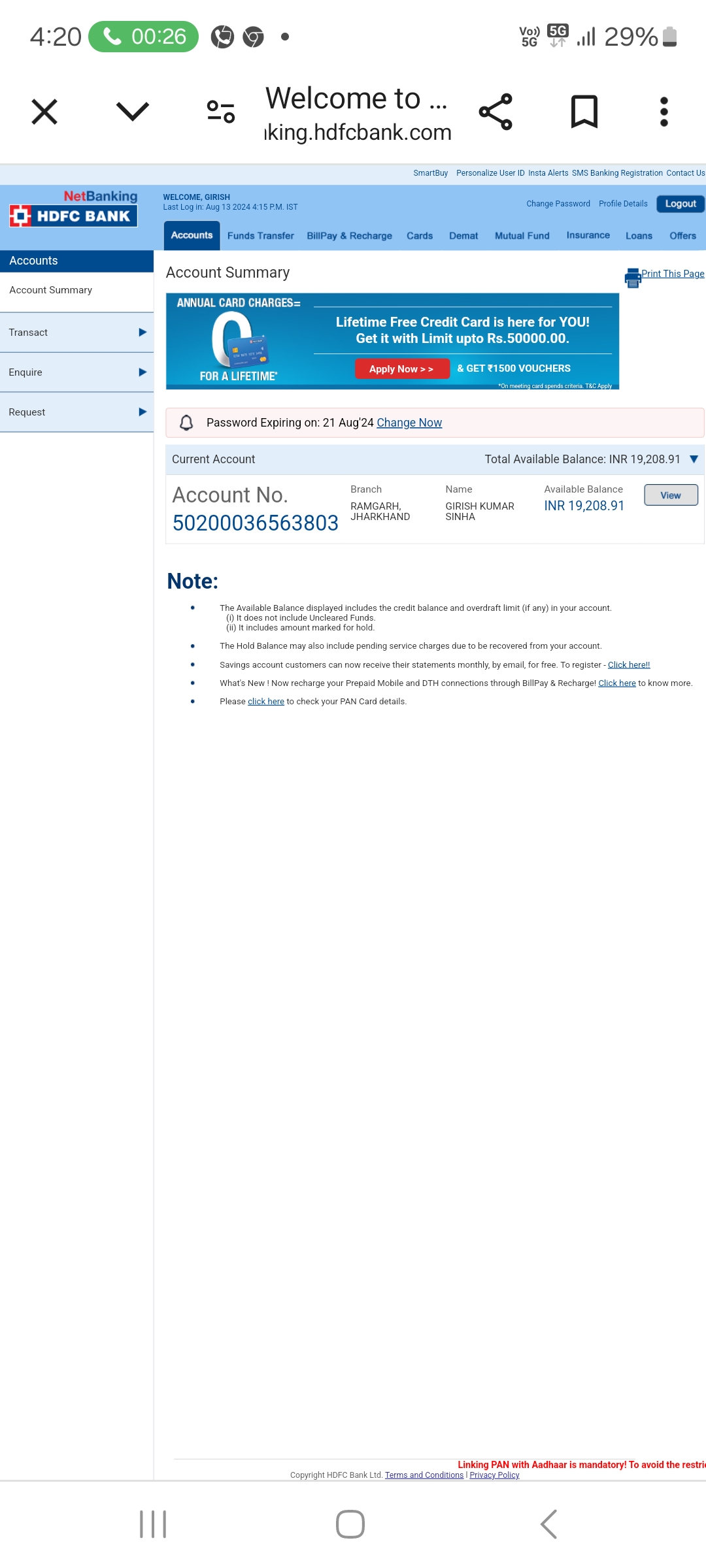
Task: Expand the Transact sidebar menu
Action: [x=76, y=333]
